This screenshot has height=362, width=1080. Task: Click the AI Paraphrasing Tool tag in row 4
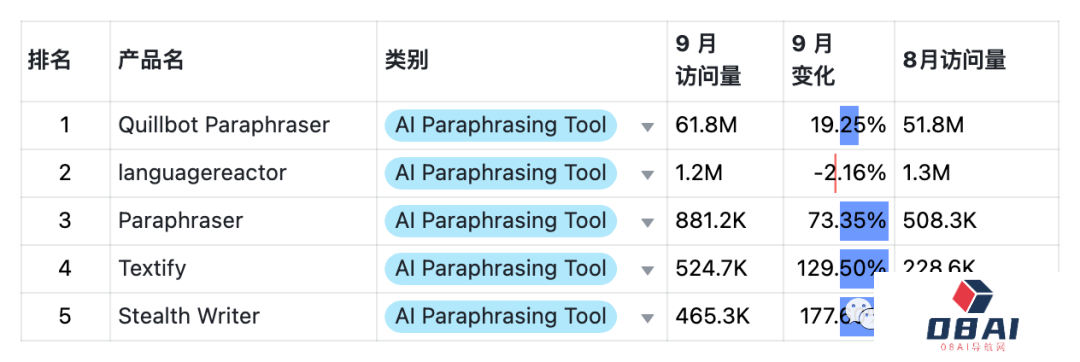[x=501, y=268]
